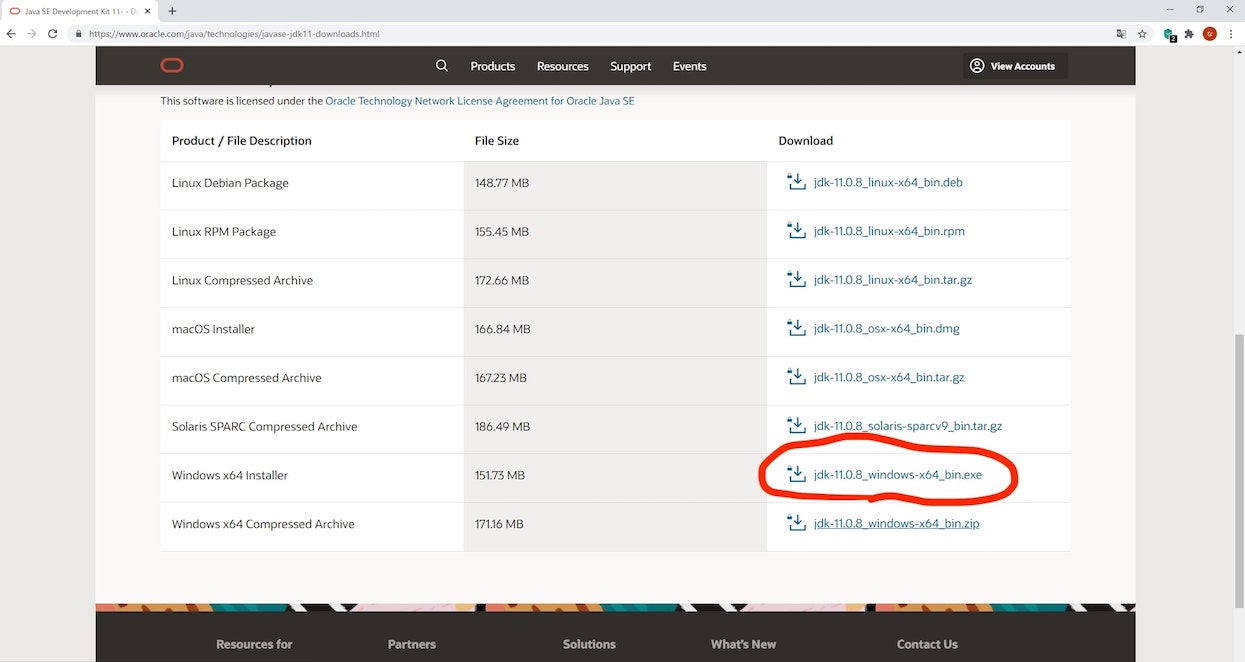
Task: Click download icon for jdk-11.0.8_linux-x64_bin.rpm
Action: (x=796, y=231)
